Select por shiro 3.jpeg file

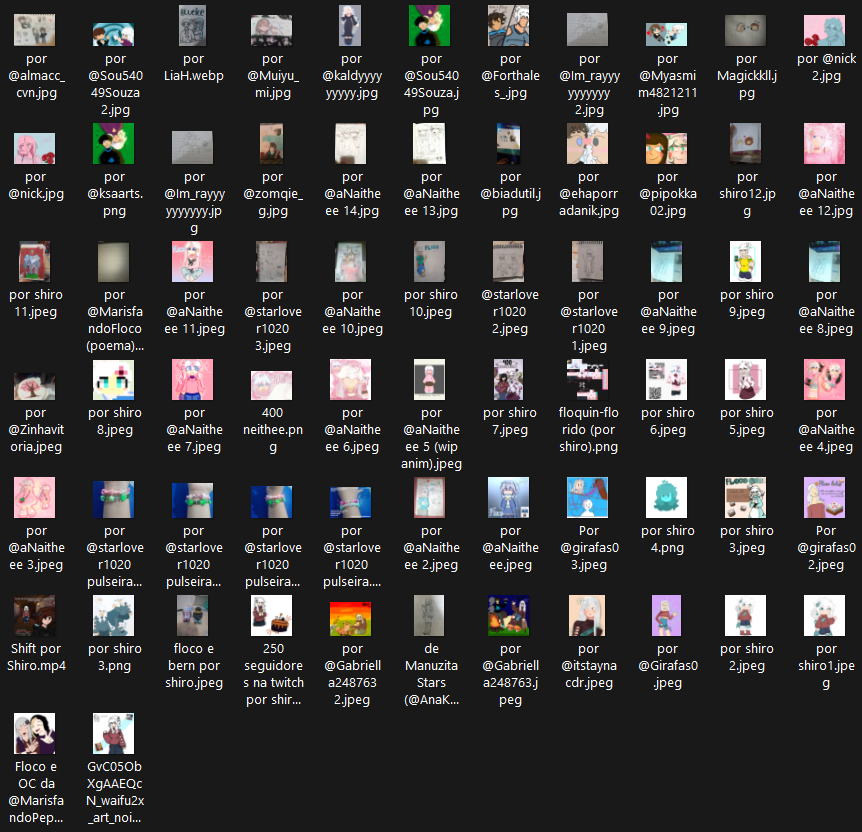pyautogui.click(x=745, y=498)
